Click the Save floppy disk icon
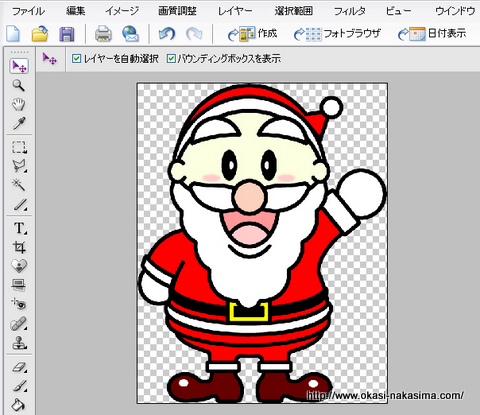480x415 pixels. point(67,34)
